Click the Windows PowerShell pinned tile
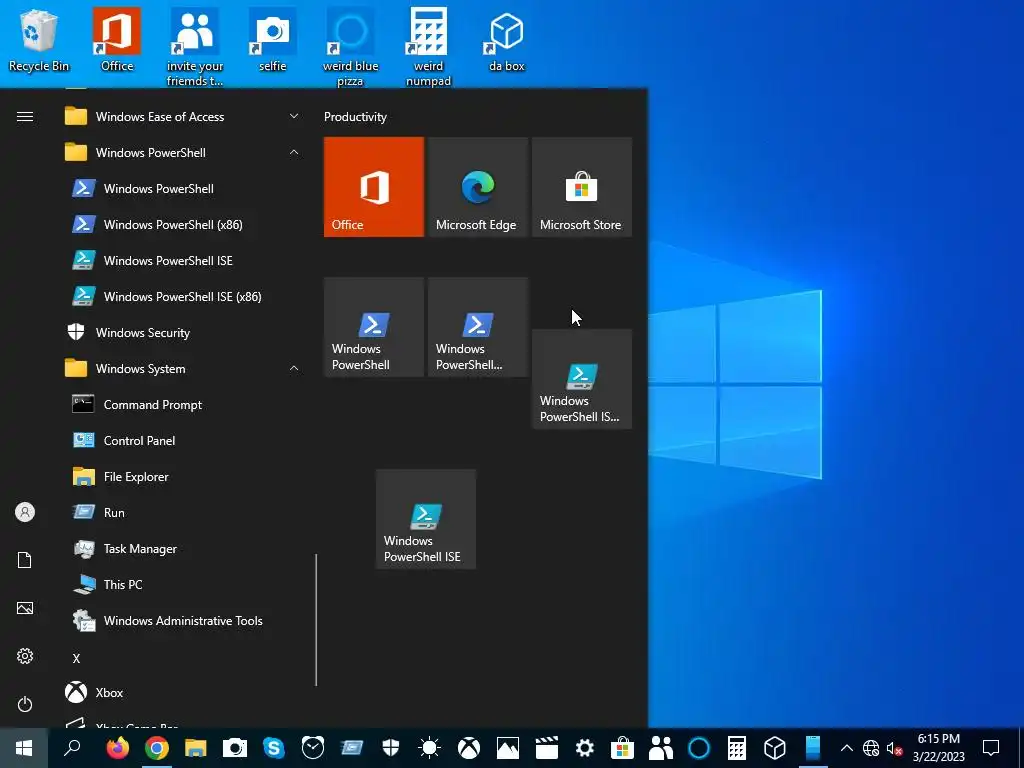The width and height of the screenshot is (1024, 768). (374, 327)
